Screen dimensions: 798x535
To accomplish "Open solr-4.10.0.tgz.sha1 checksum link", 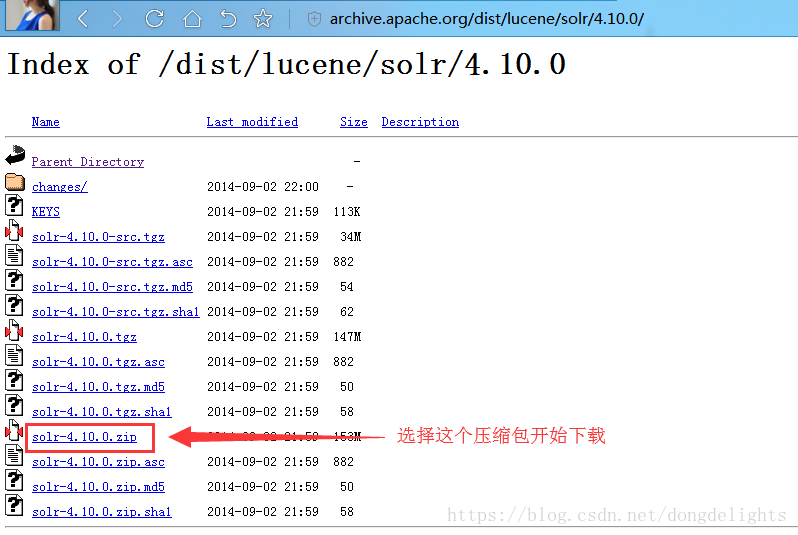I will (x=102, y=411).
